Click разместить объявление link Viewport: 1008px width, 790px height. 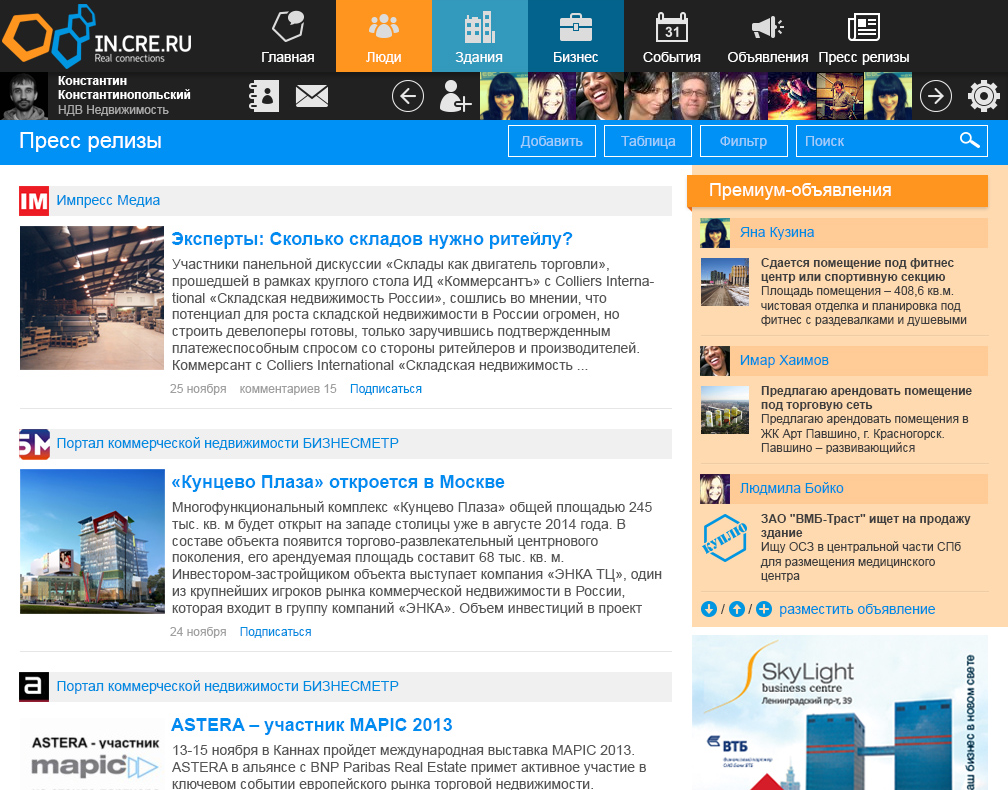point(857,609)
